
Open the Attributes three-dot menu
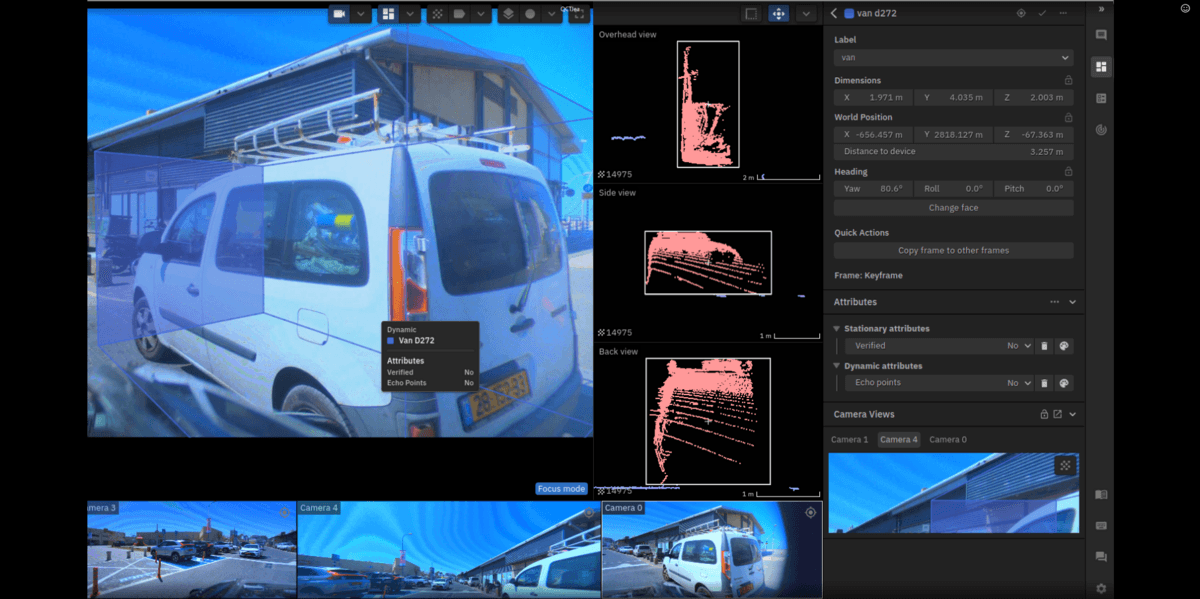(1054, 302)
